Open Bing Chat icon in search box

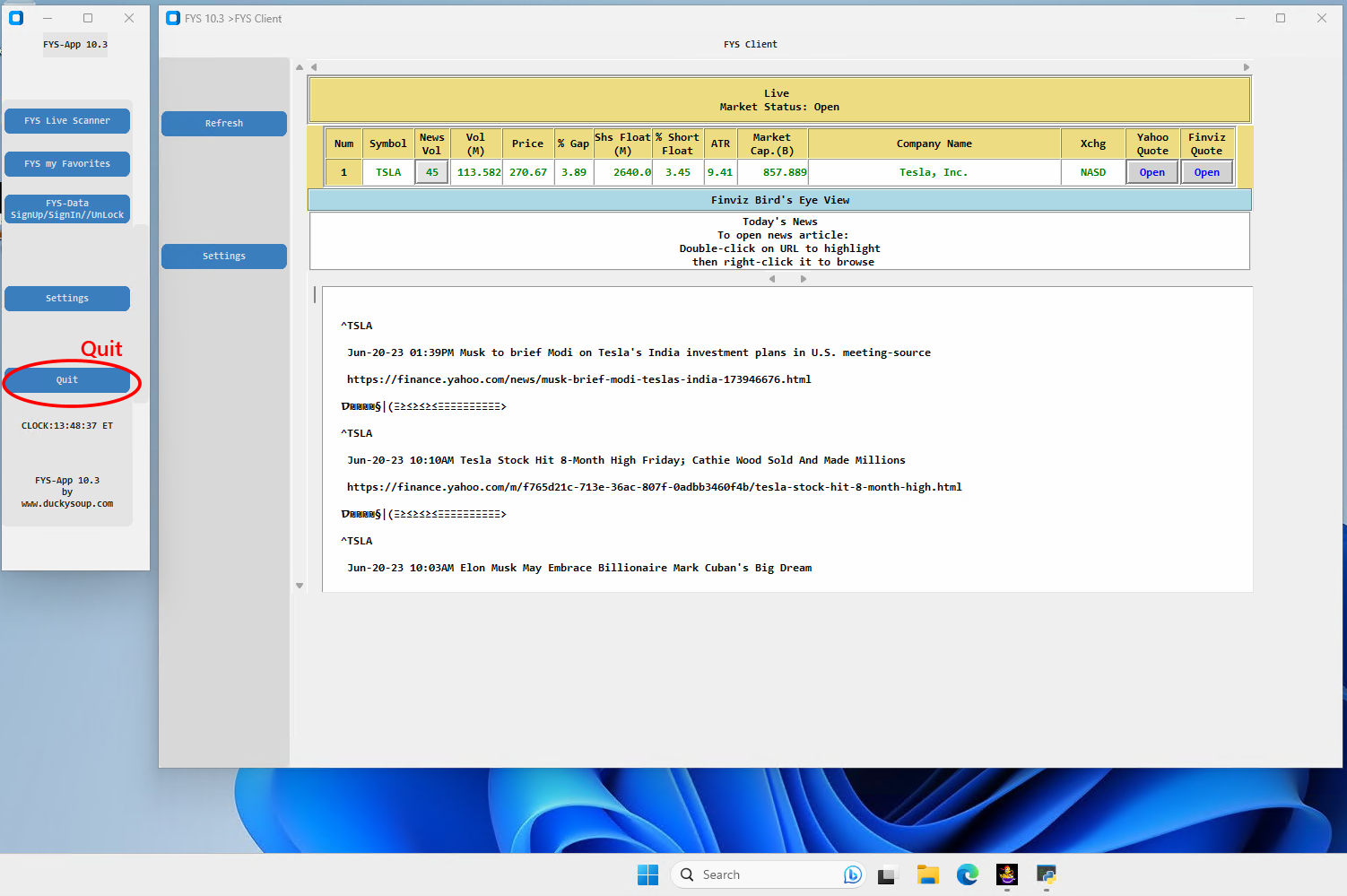(852, 874)
